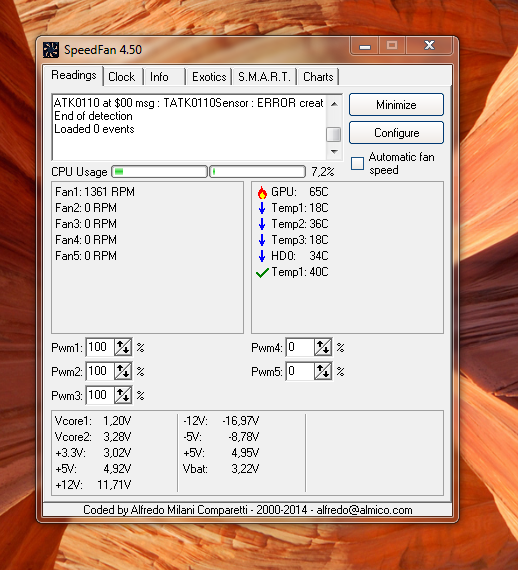This screenshot has width=518, height=570.
Task: Open the Exotics tab
Action: point(209,77)
